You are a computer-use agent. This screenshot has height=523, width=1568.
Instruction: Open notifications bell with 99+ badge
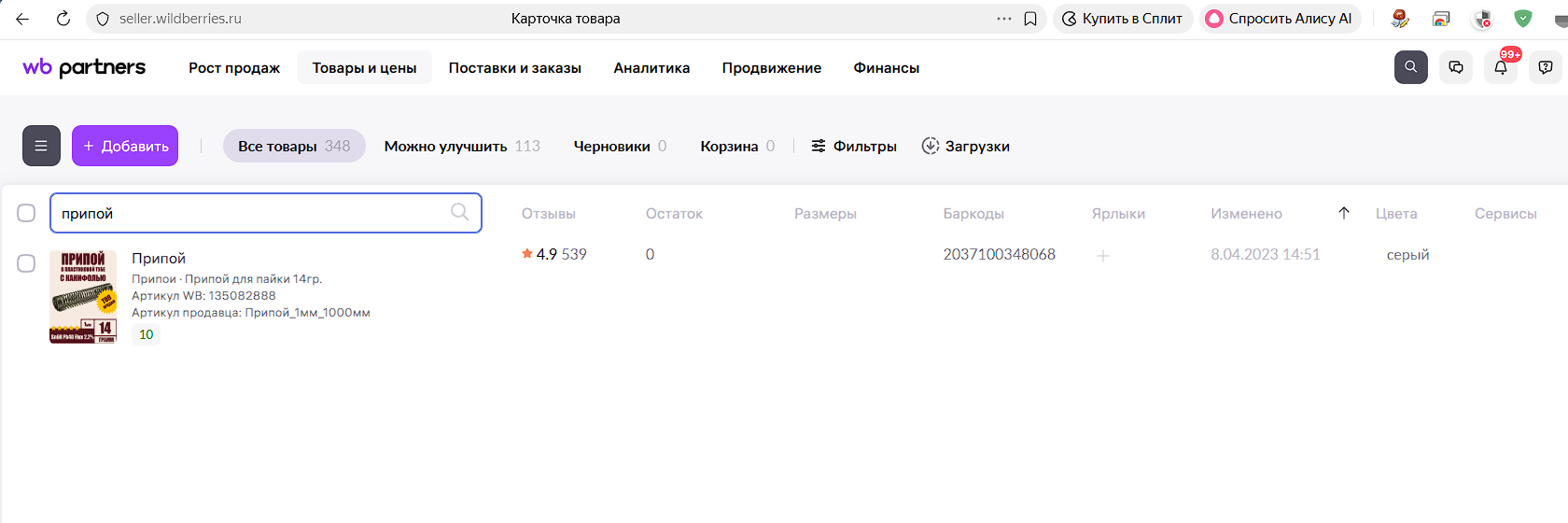click(x=1501, y=67)
